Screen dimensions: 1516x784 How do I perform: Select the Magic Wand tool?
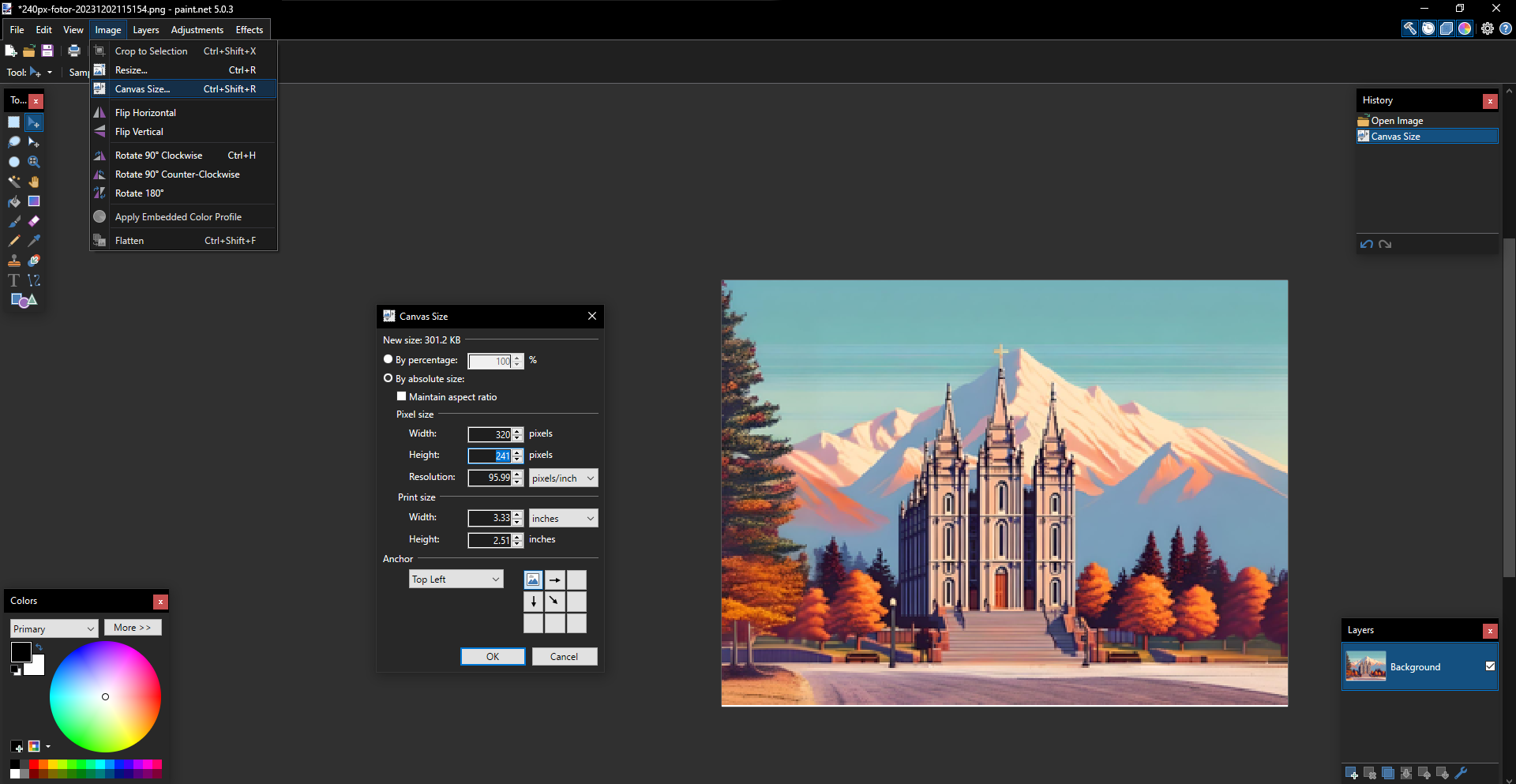[x=14, y=182]
